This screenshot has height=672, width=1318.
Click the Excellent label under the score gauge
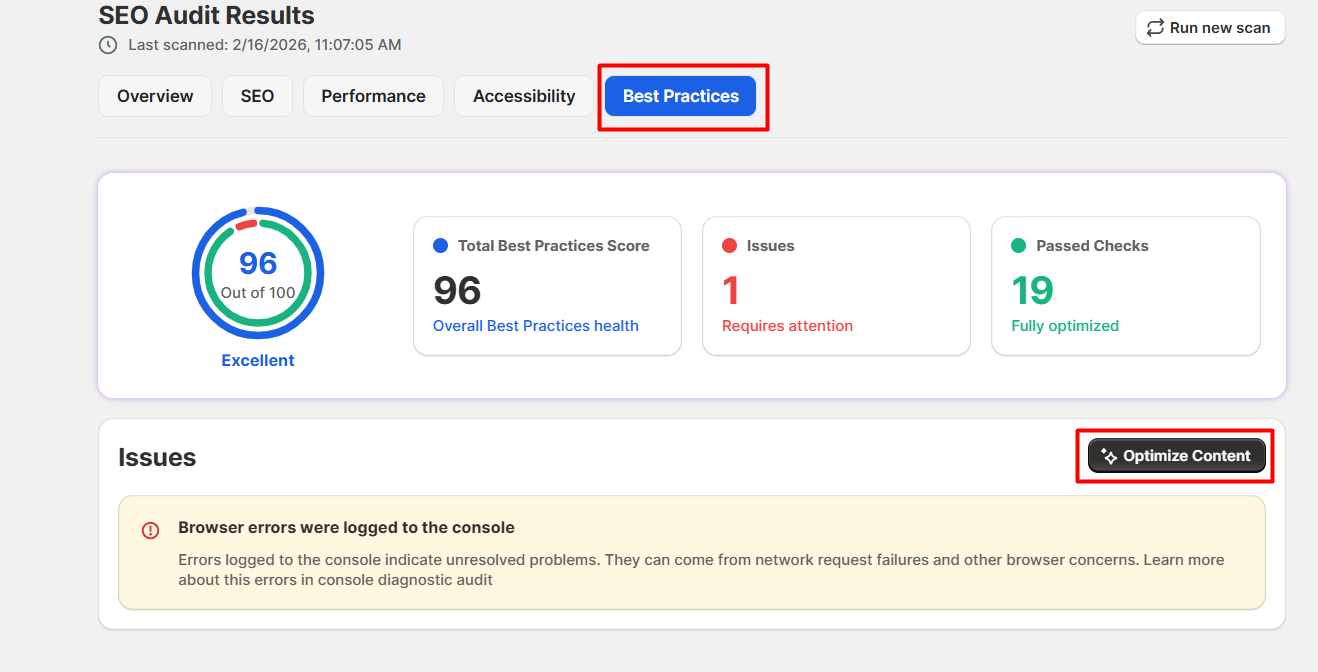(258, 361)
